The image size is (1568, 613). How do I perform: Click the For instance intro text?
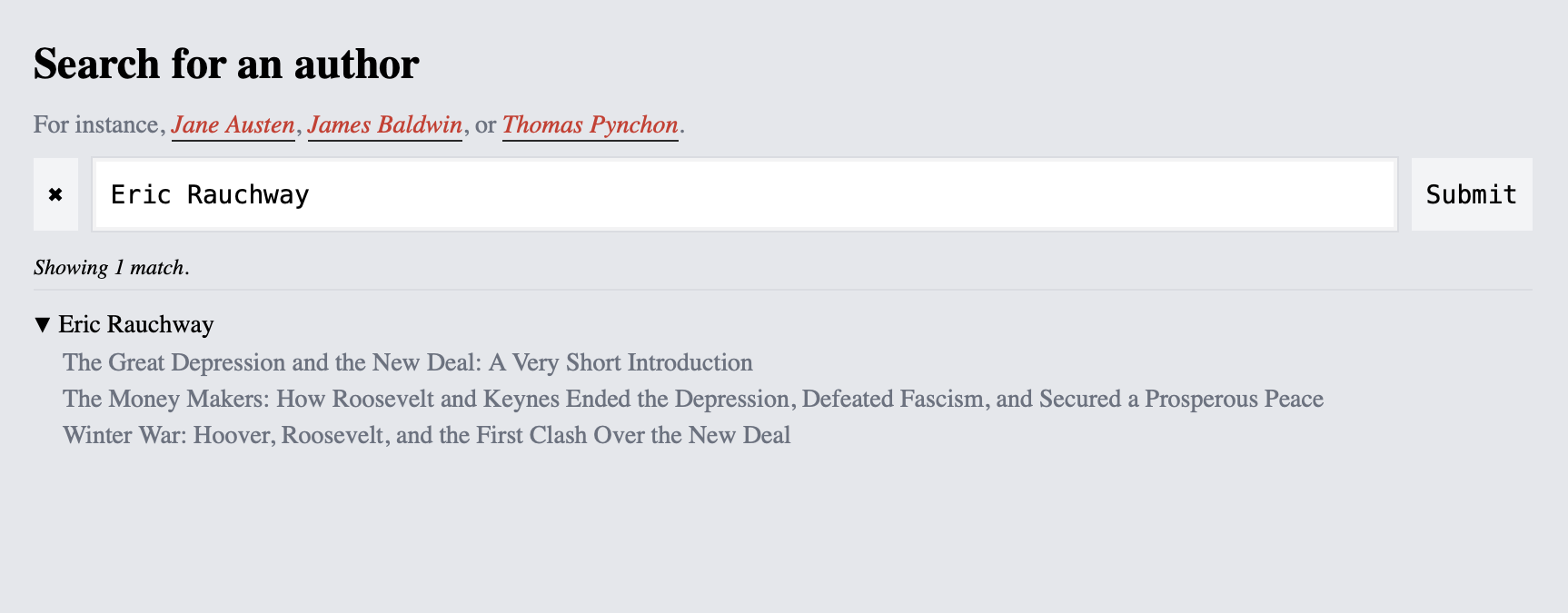[96, 124]
